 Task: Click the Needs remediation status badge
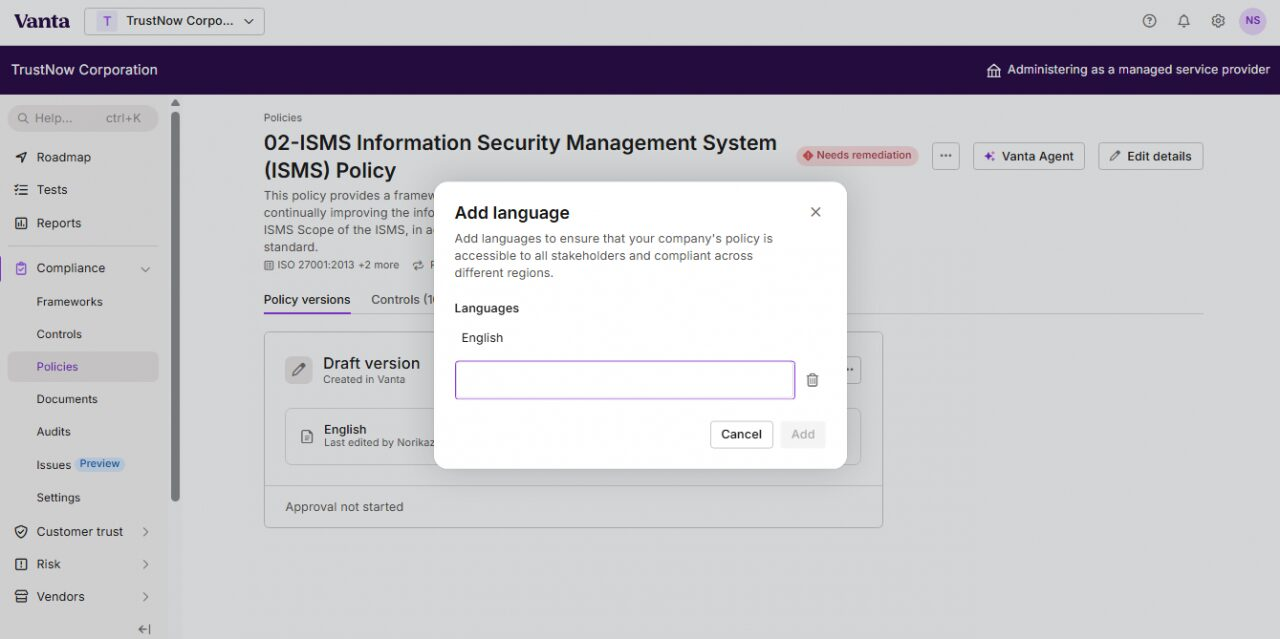tap(857, 156)
